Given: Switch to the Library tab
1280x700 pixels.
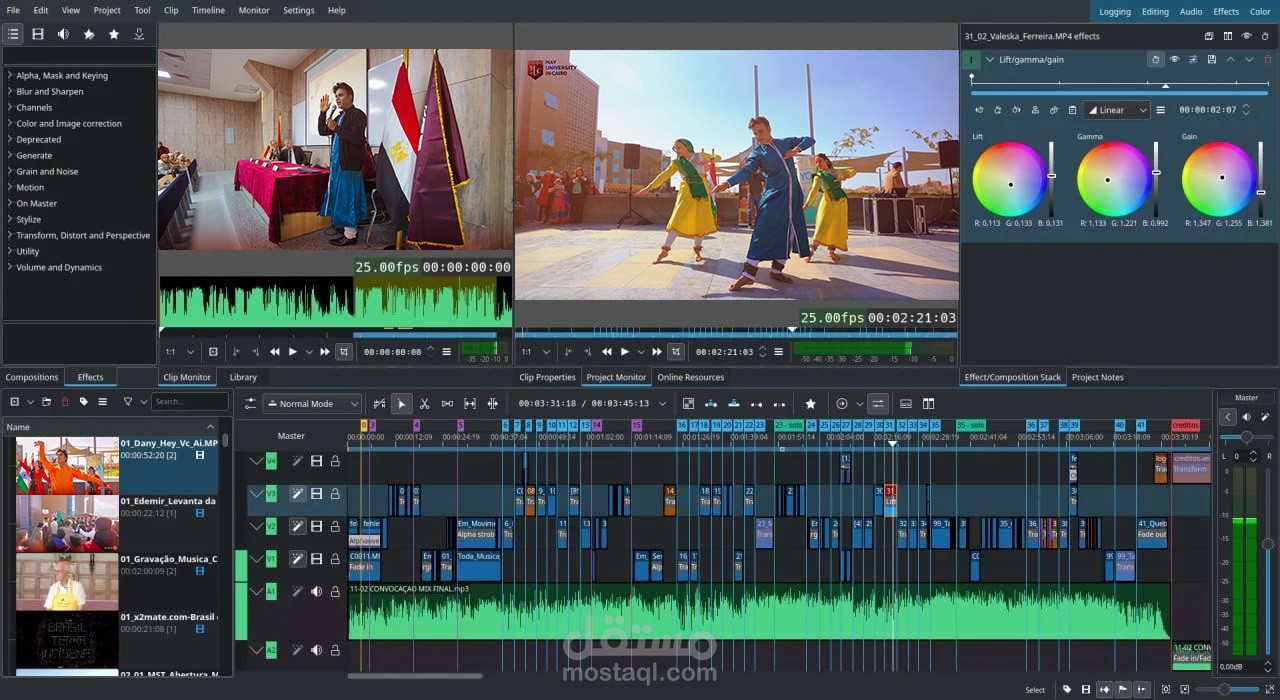Looking at the screenshot, I should point(243,377).
